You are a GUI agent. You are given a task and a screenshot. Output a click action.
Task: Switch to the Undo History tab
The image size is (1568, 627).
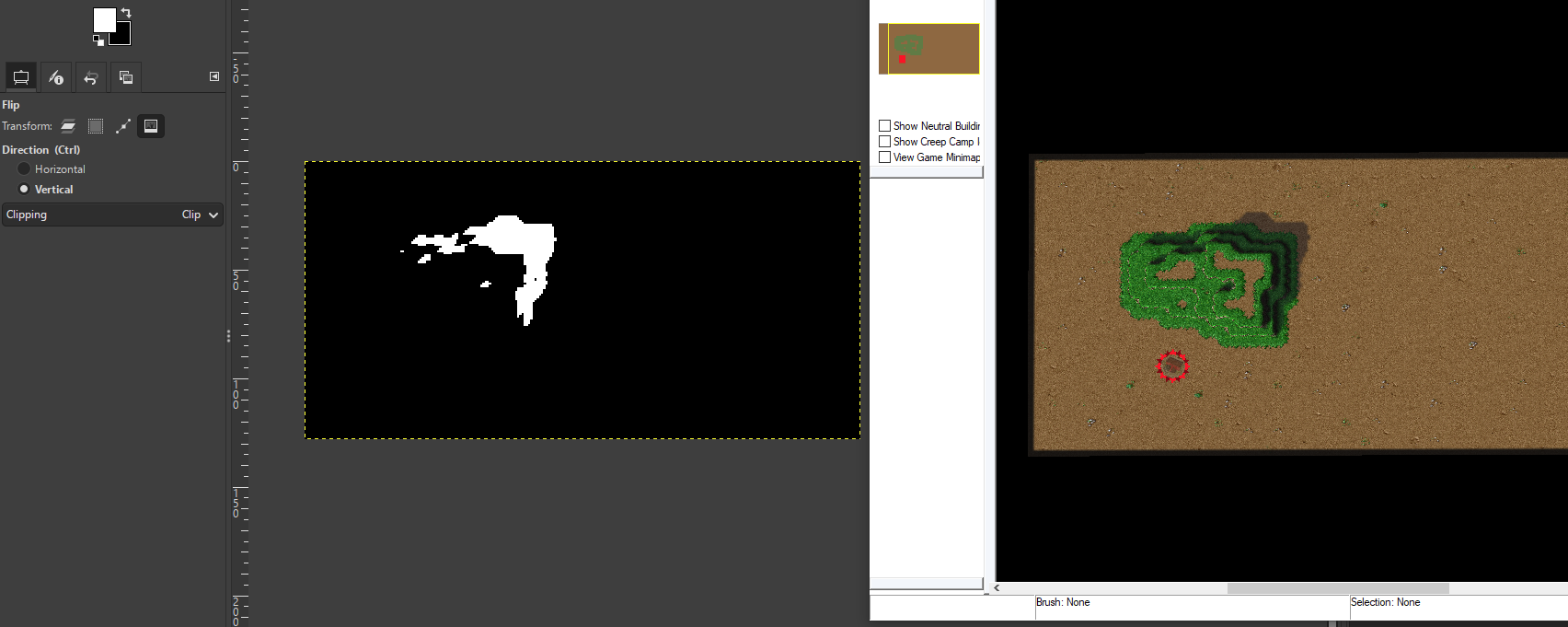90,77
